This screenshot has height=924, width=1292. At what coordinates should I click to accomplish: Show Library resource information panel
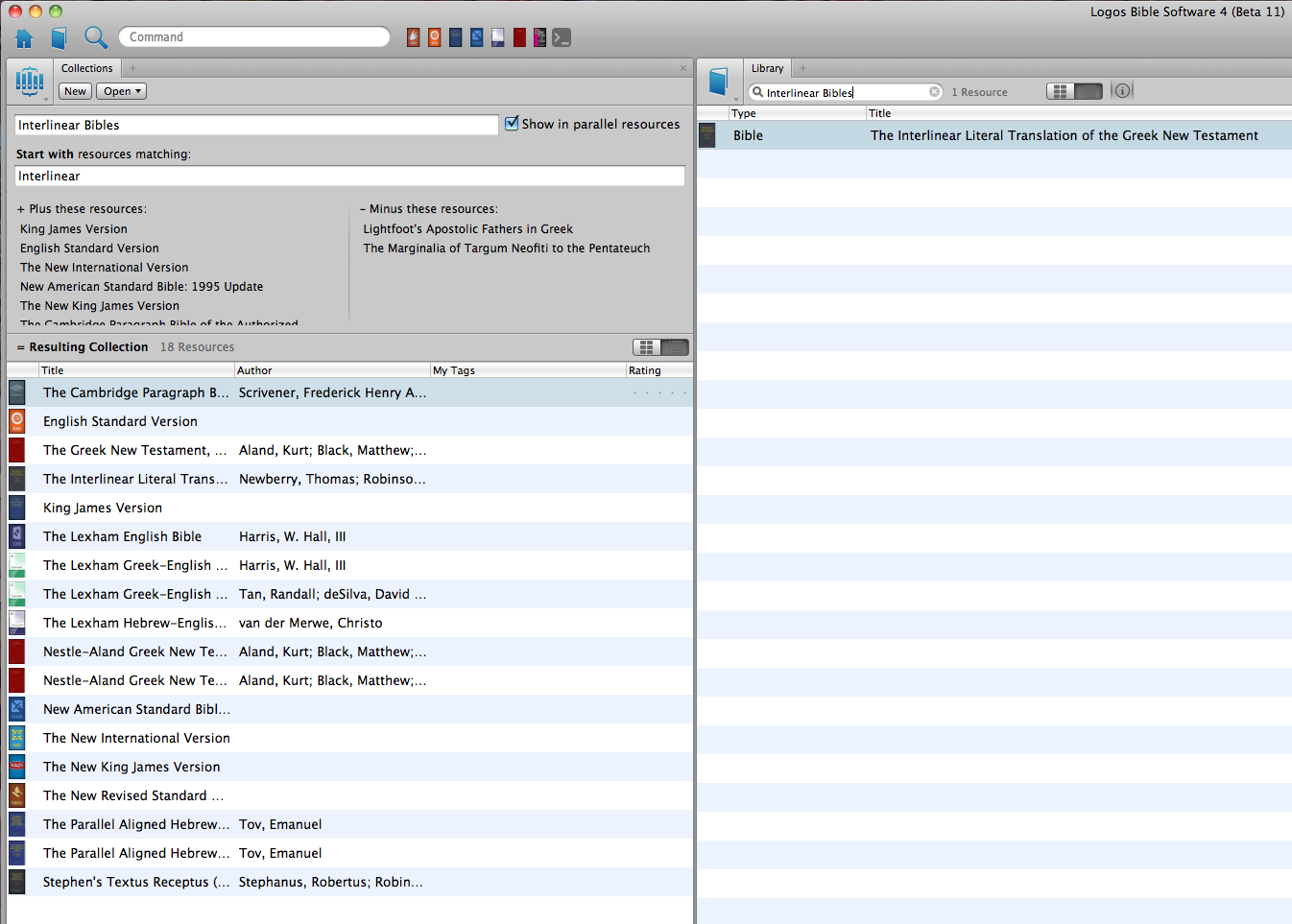click(x=1123, y=90)
